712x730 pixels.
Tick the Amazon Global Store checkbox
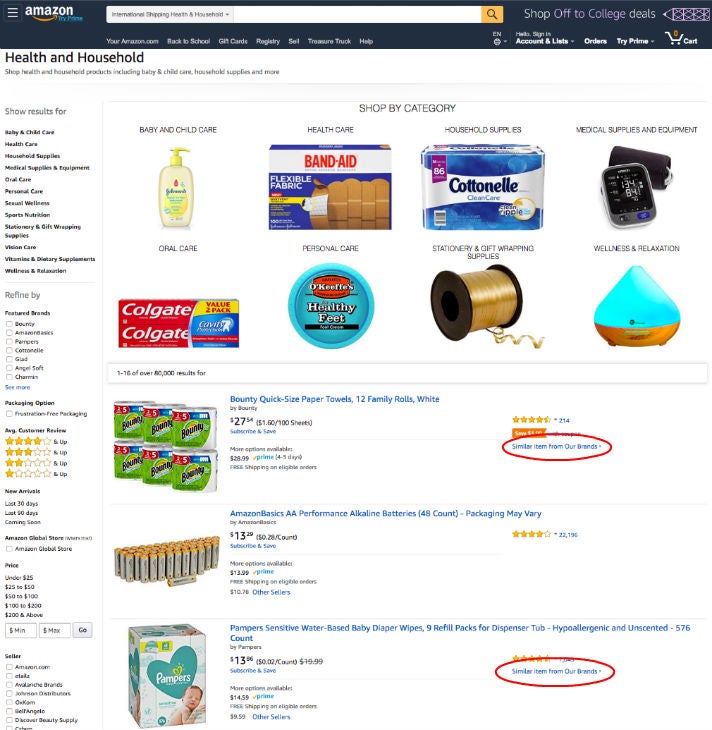coord(9,548)
